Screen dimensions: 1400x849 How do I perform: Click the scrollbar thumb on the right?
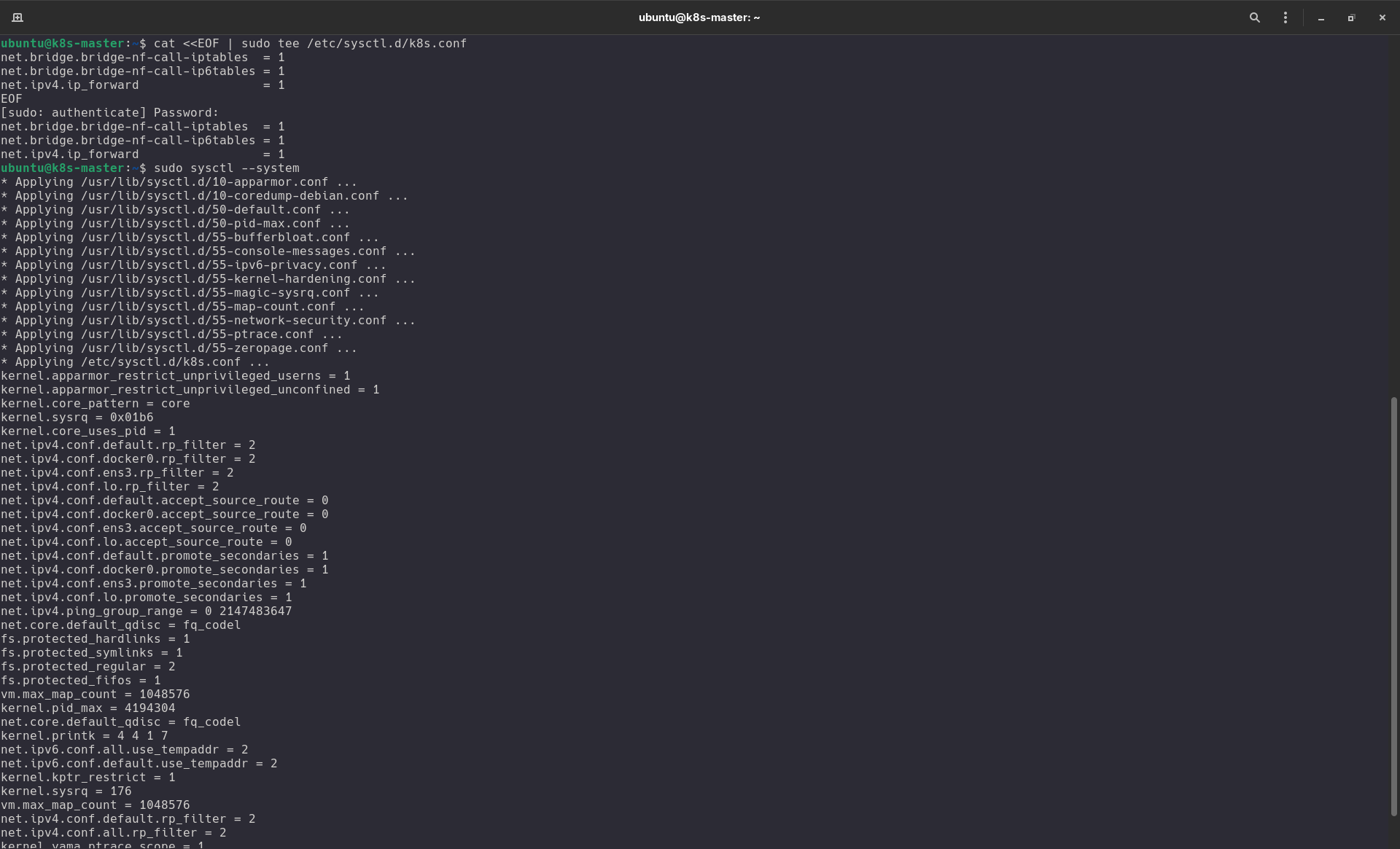(x=1393, y=605)
